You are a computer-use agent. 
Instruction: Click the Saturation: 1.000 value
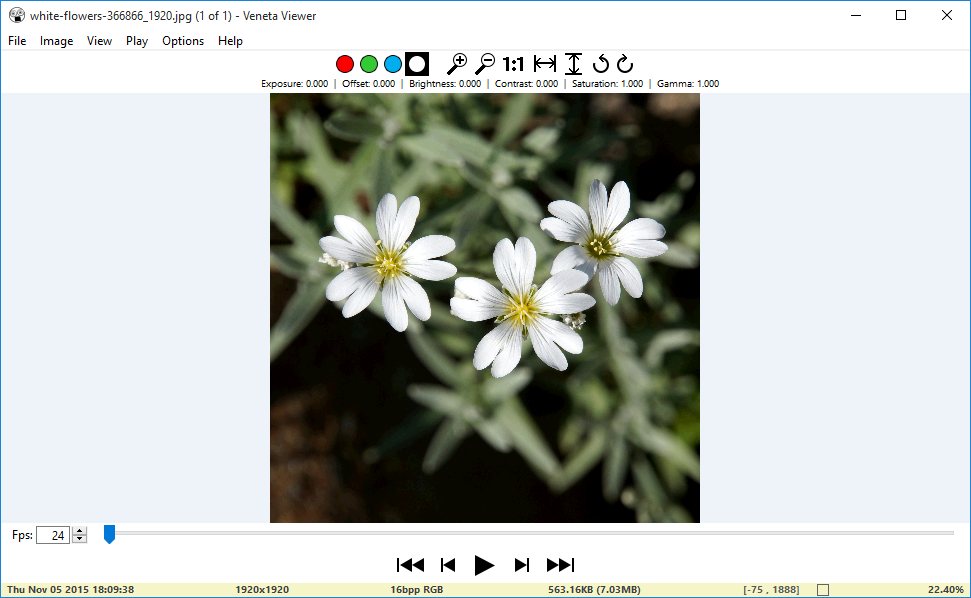[607, 84]
